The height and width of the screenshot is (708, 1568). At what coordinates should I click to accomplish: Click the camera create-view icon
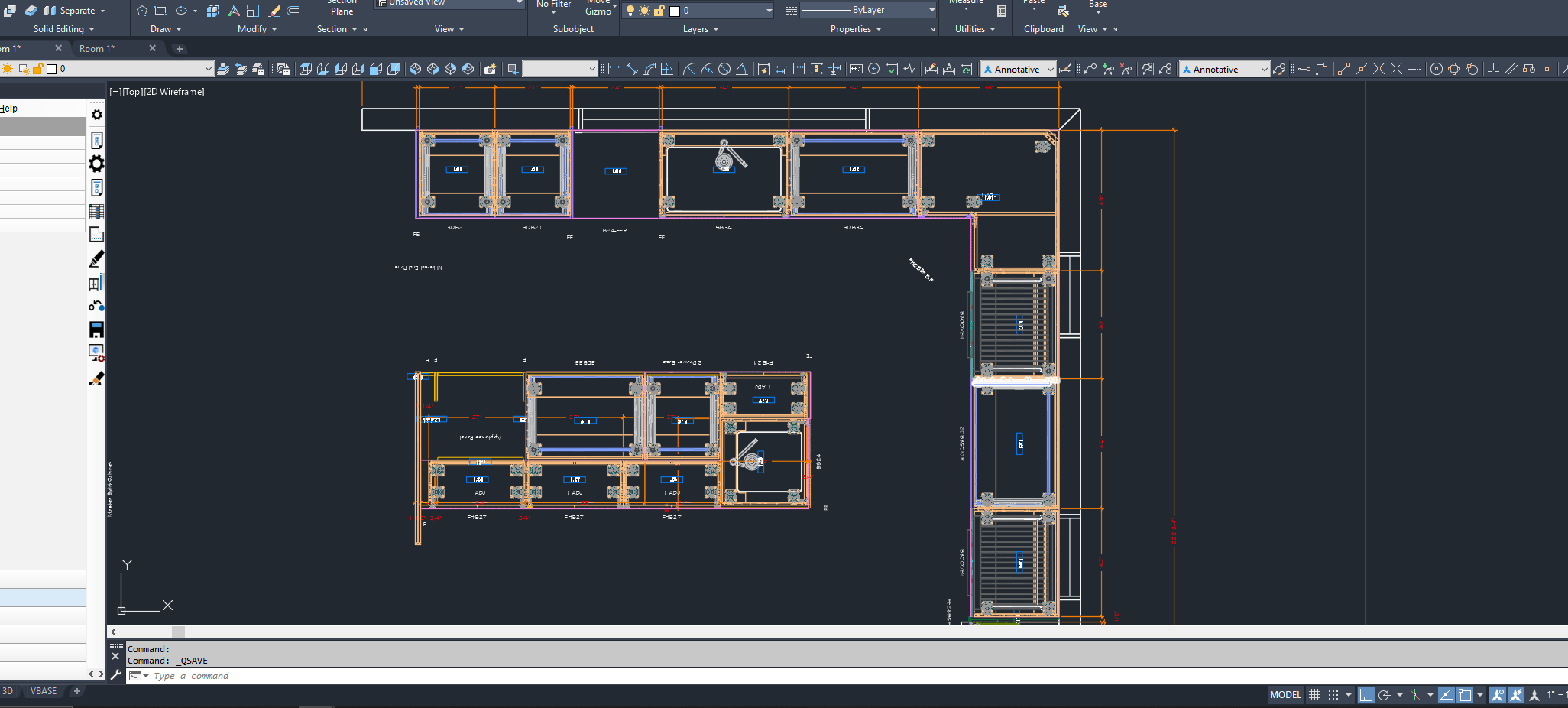490,69
